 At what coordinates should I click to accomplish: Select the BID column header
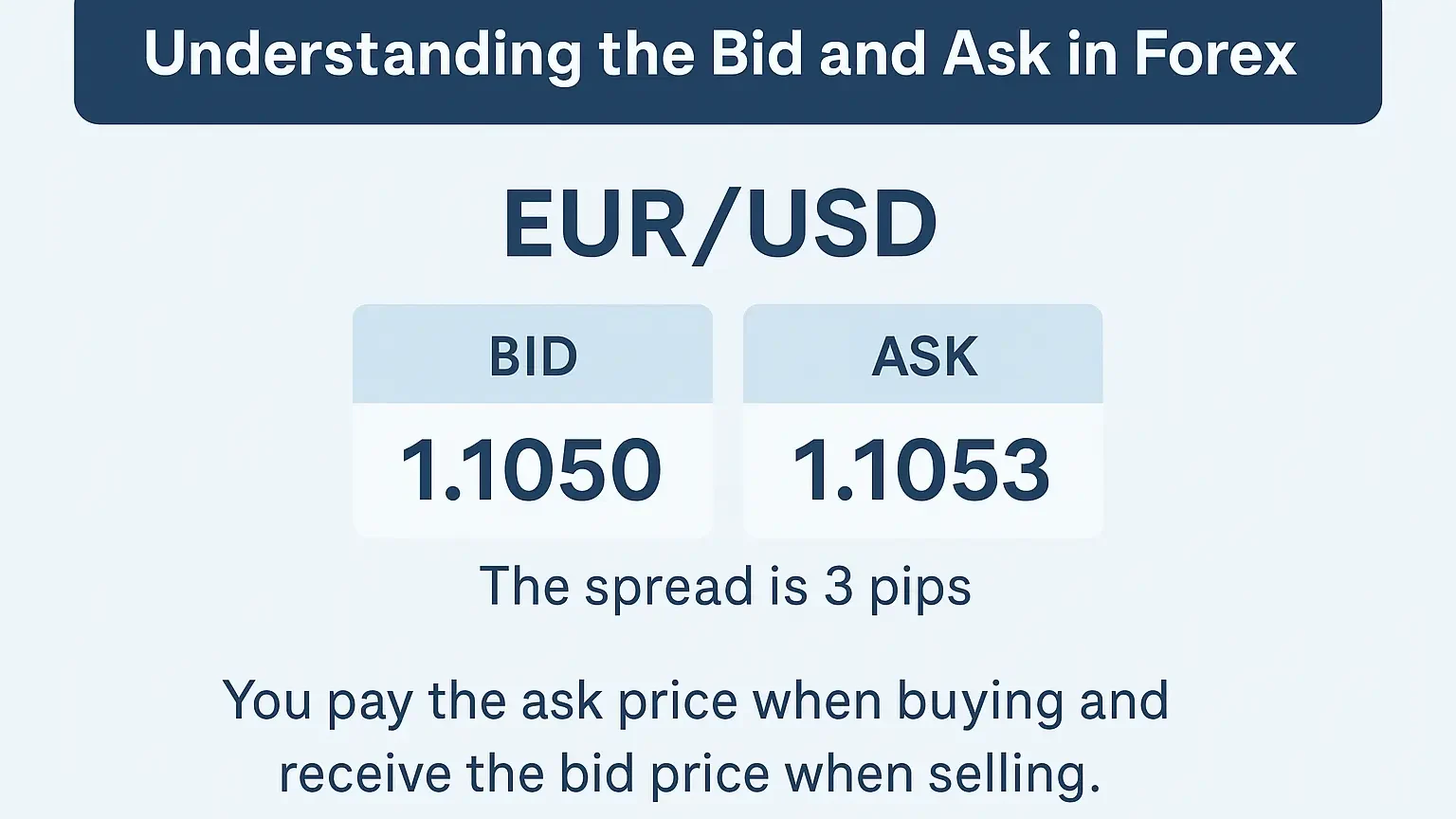point(533,356)
